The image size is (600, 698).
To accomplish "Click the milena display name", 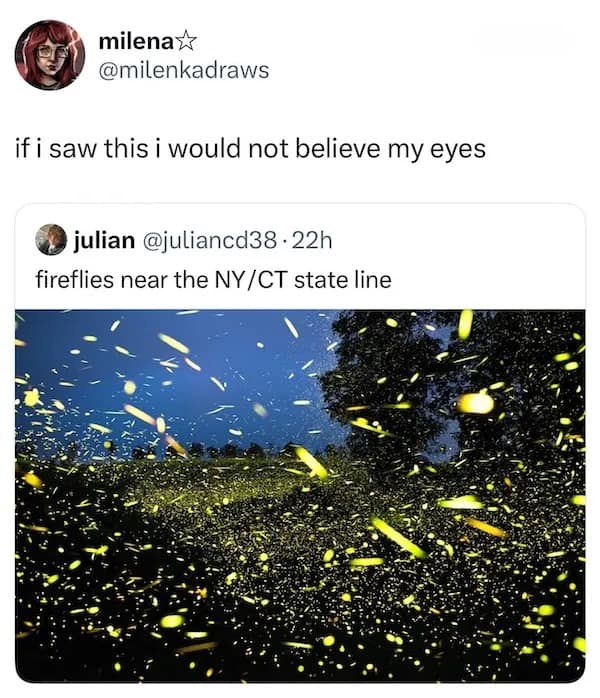I will tap(136, 42).
